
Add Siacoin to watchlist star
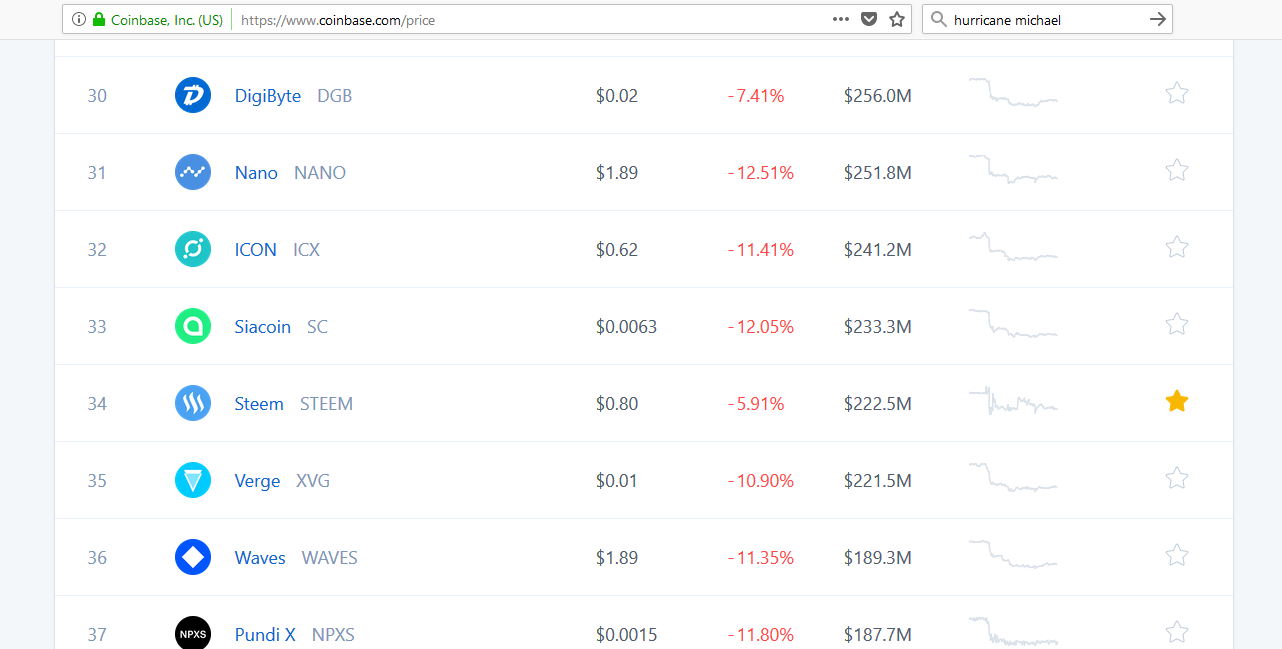coord(1177,325)
